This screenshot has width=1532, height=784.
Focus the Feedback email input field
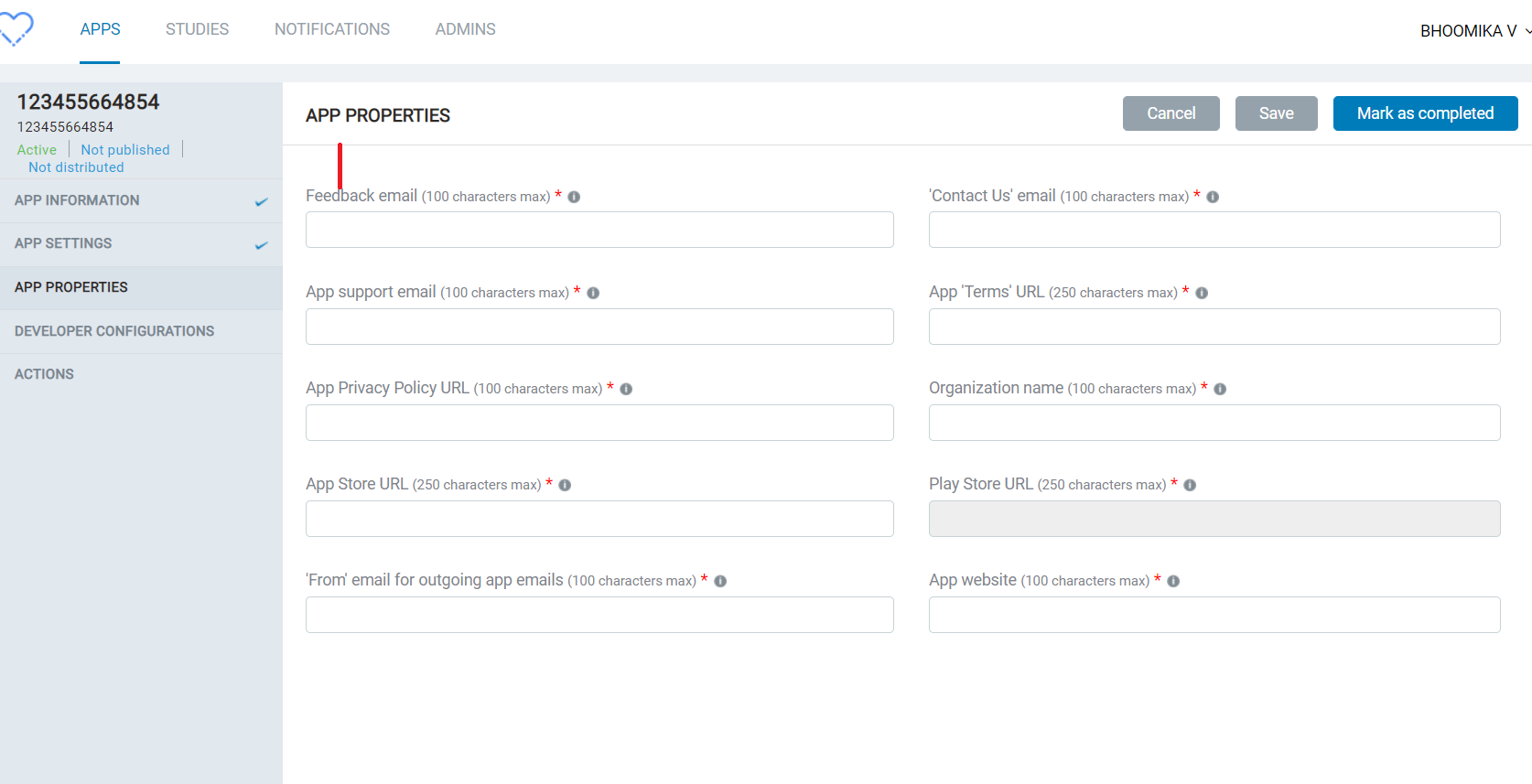(599, 230)
